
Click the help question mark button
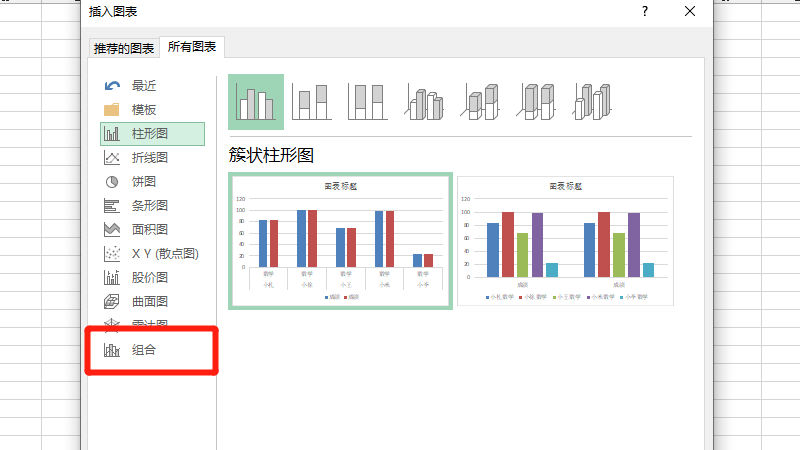[x=645, y=11]
